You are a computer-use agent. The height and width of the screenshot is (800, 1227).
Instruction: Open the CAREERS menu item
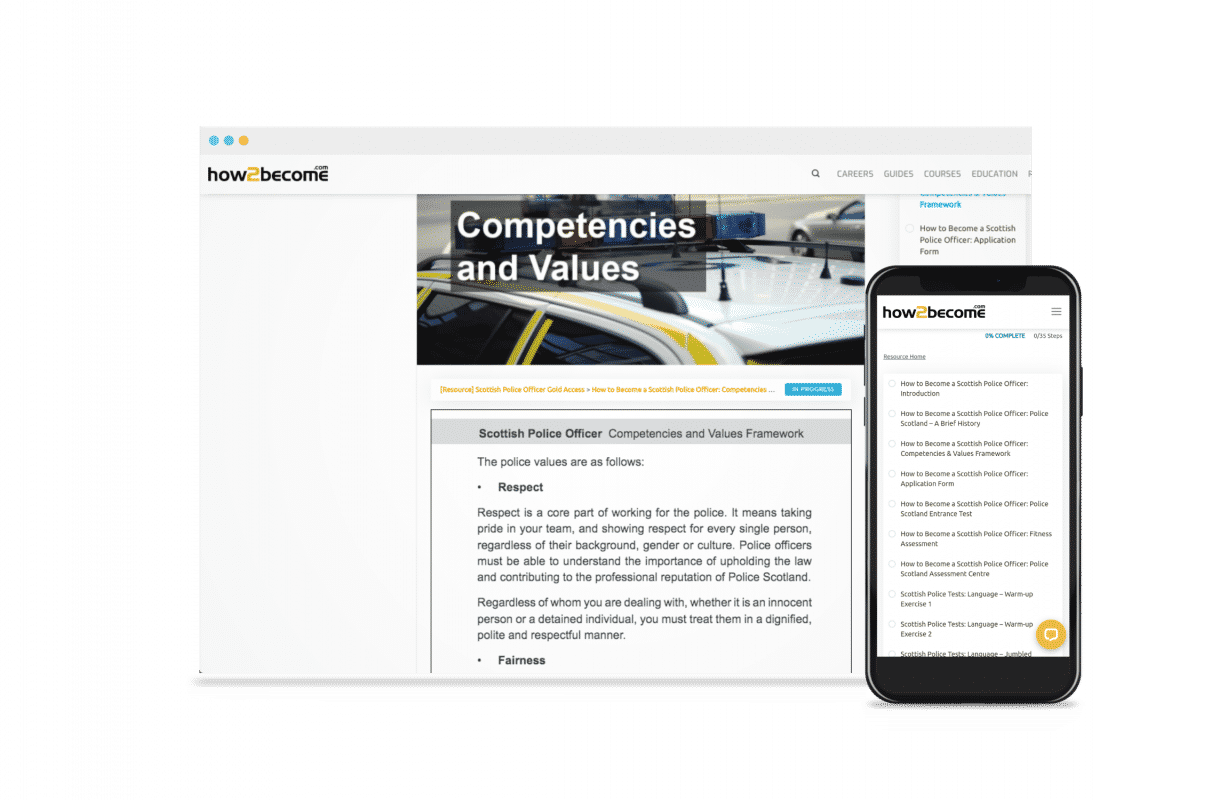pos(855,174)
